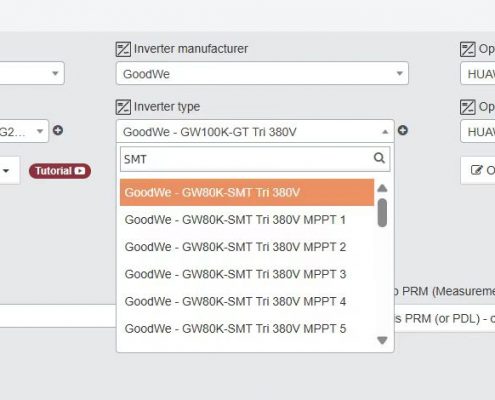Choose GW80K-SMT Tri 380V MPPT 2 entry
Viewport: 495px width, 400px height.
[247, 247]
